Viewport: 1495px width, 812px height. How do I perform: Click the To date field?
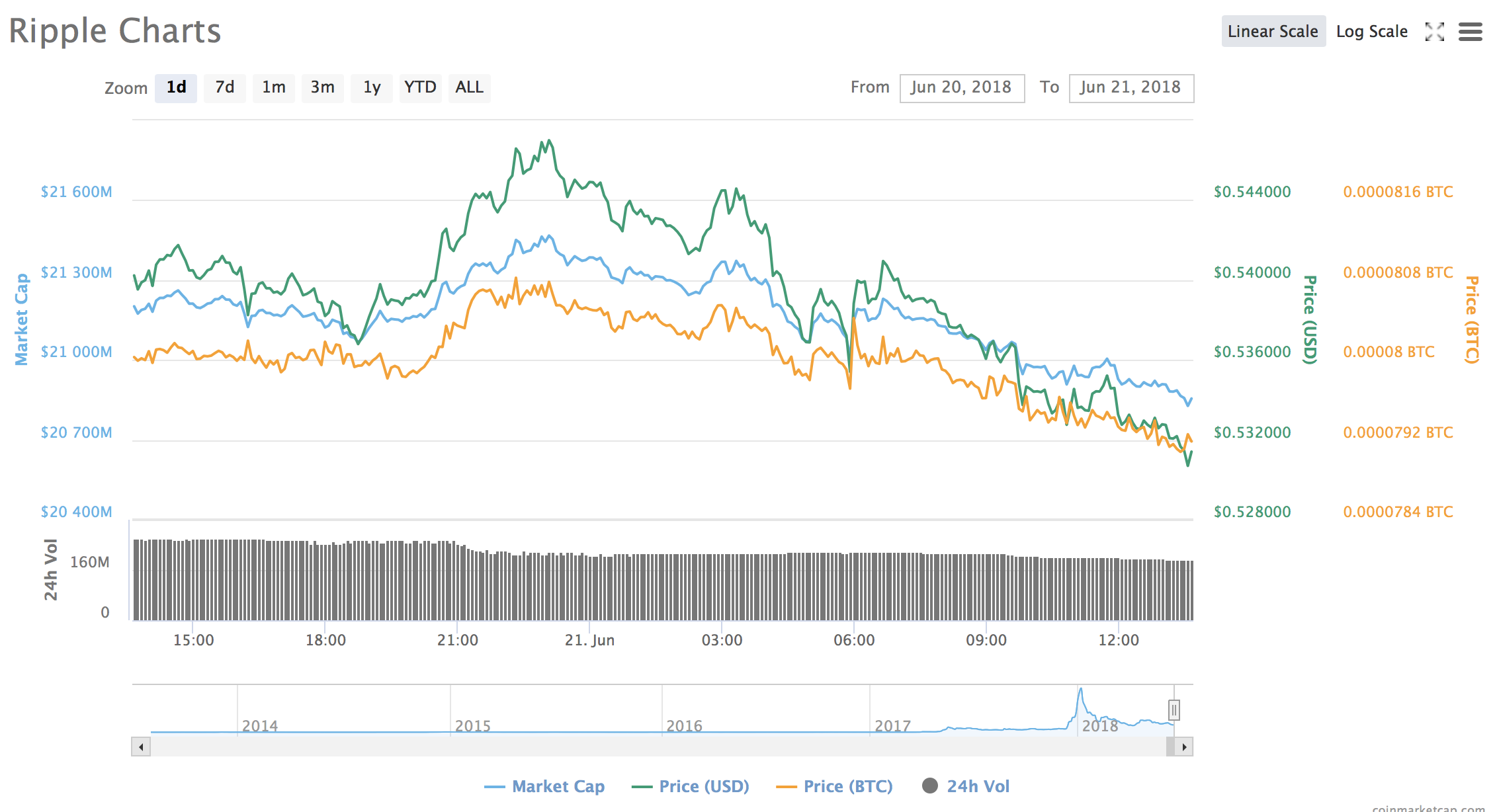click(1131, 88)
